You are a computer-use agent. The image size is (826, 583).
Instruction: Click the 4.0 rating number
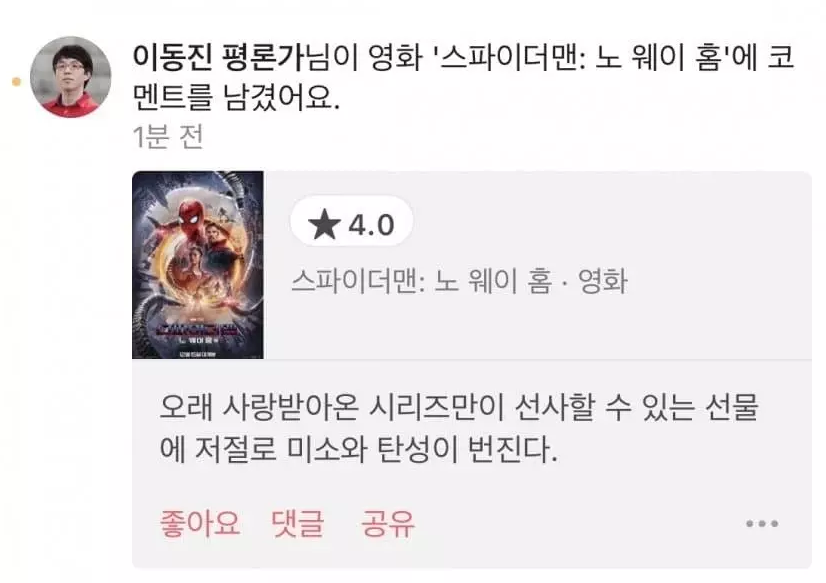pos(371,225)
